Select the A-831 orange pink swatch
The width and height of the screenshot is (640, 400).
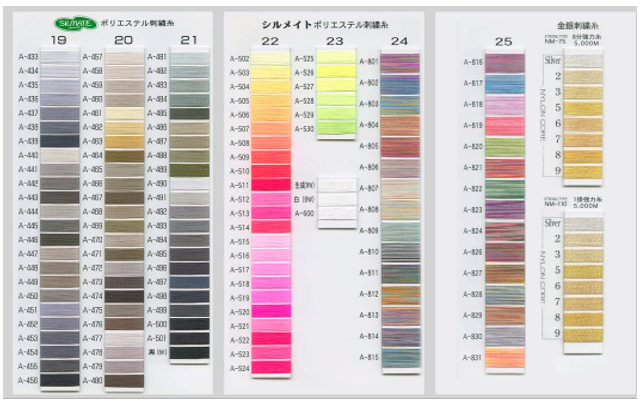pyautogui.click(x=505, y=358)
